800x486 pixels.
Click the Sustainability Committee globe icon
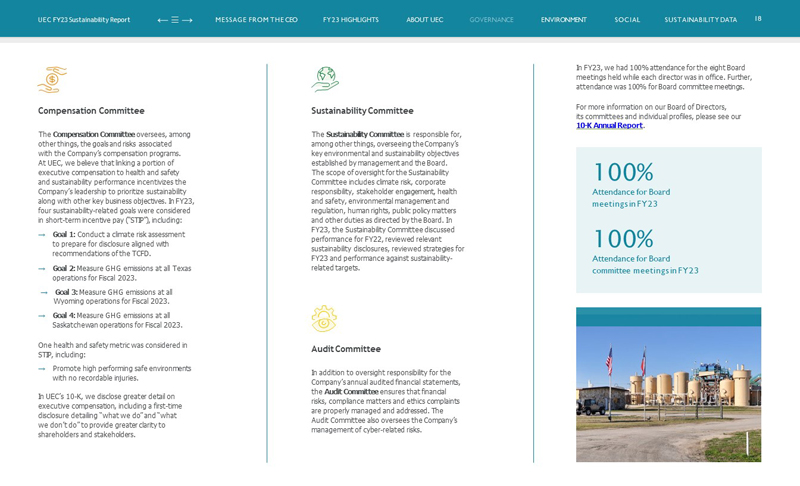[x=325, y=80]
